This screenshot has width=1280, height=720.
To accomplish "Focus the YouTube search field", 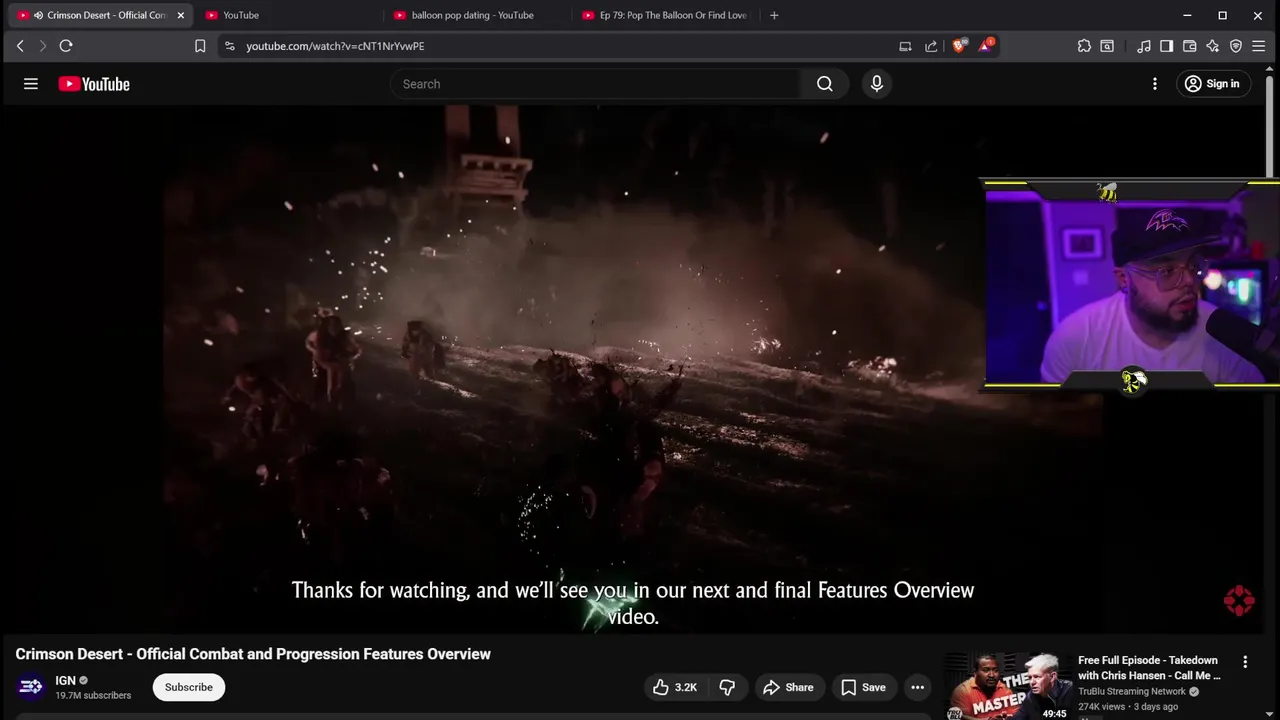I will coord(596,84).
